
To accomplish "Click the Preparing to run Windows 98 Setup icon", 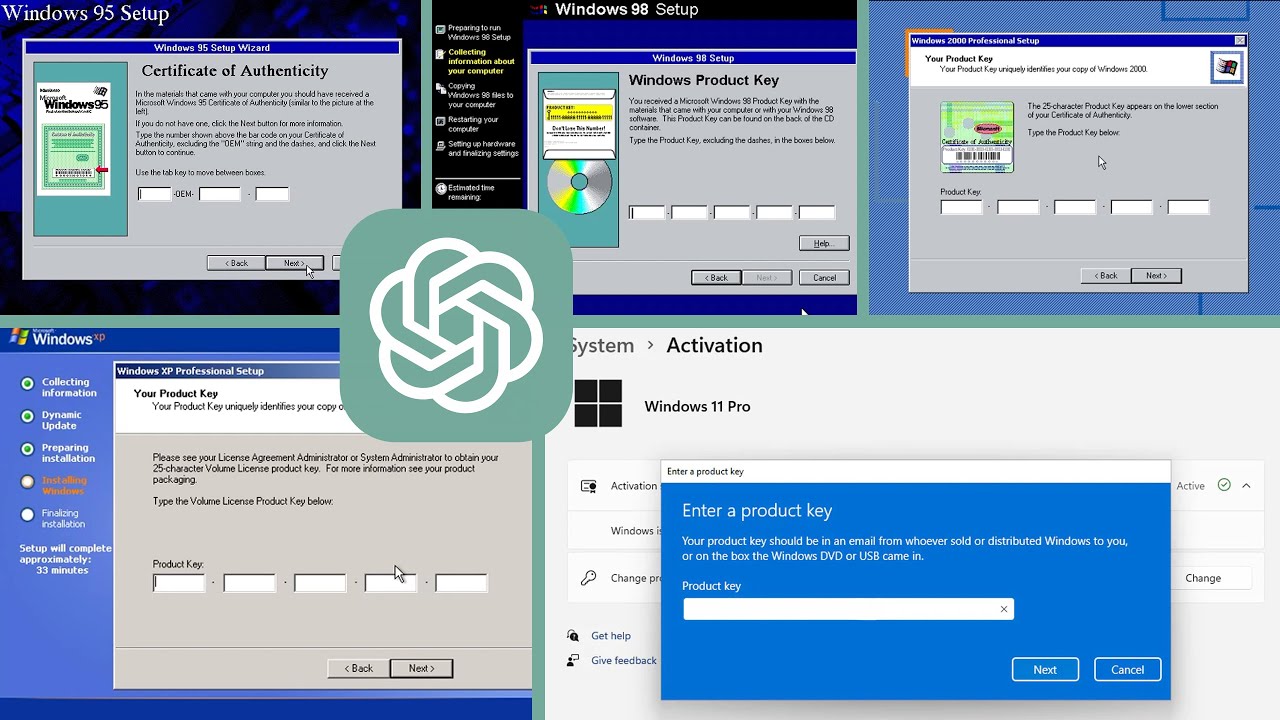I will point(441,30).
